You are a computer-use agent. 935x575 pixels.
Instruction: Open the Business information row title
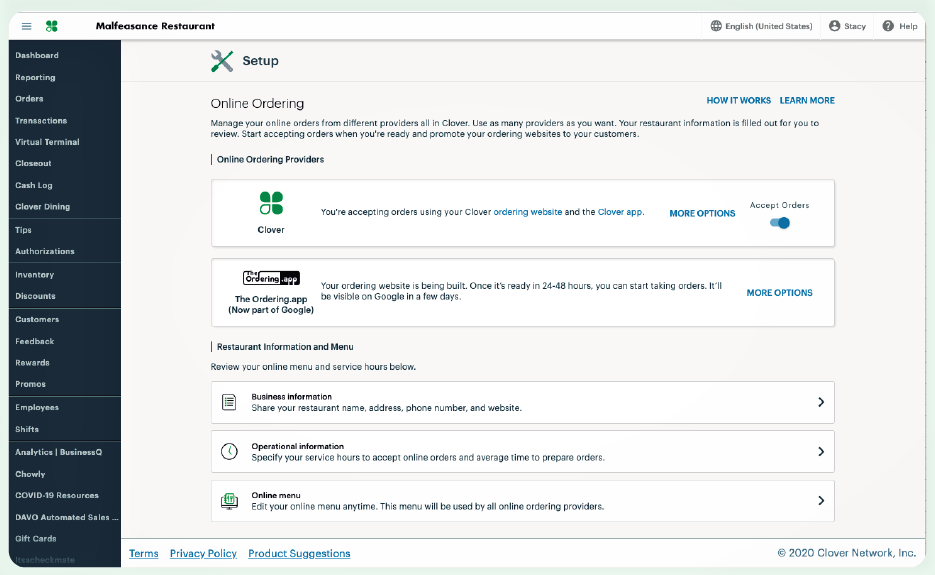coord(292,397)
